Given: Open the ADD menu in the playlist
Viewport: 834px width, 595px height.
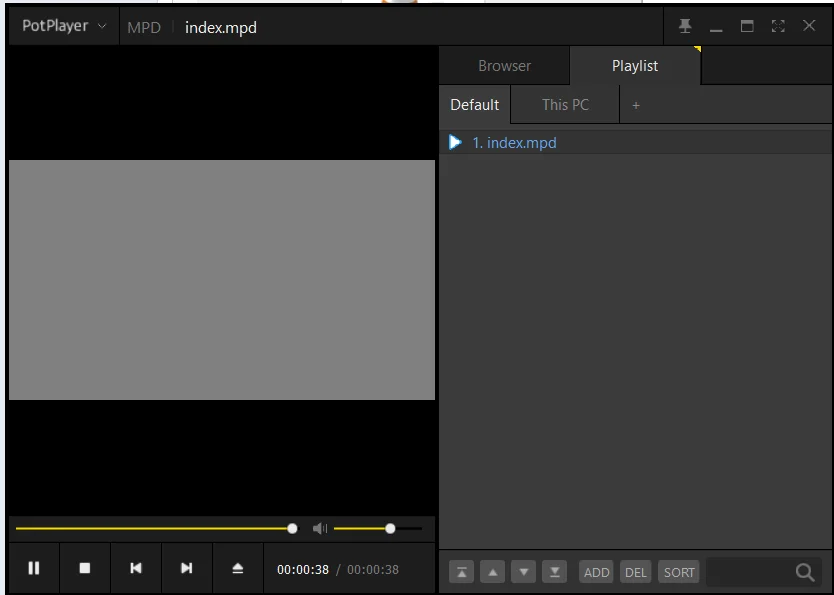Looking at the screenshot, I should (x=596, y=572).
